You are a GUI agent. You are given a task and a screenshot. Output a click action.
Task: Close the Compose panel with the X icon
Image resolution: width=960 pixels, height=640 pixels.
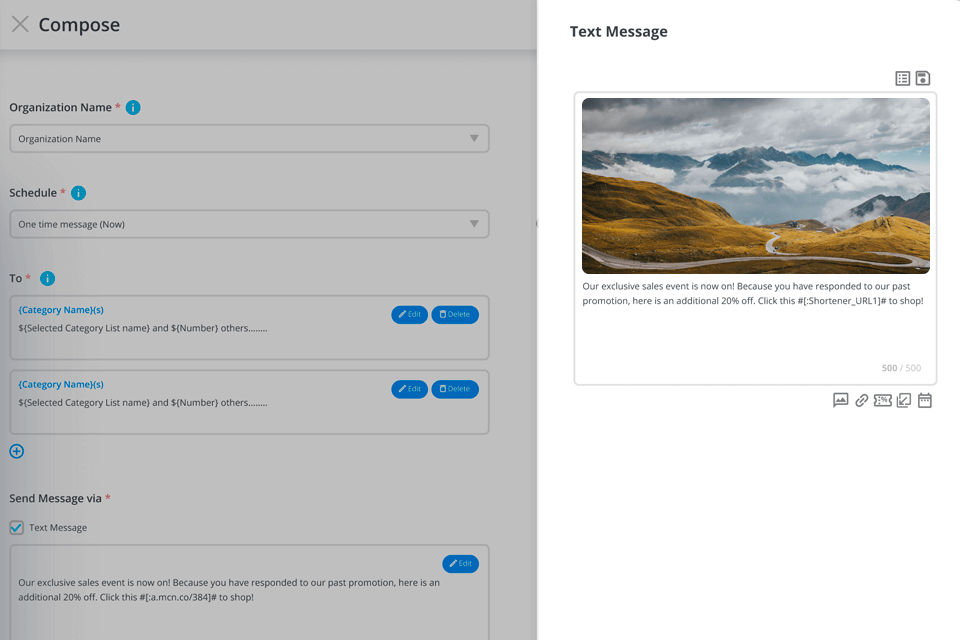coord(20,24)
